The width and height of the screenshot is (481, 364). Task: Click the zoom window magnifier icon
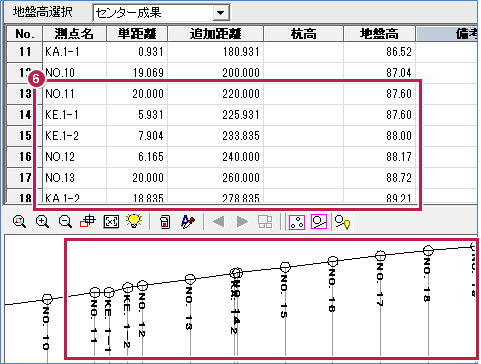click(x=19, y=222)
